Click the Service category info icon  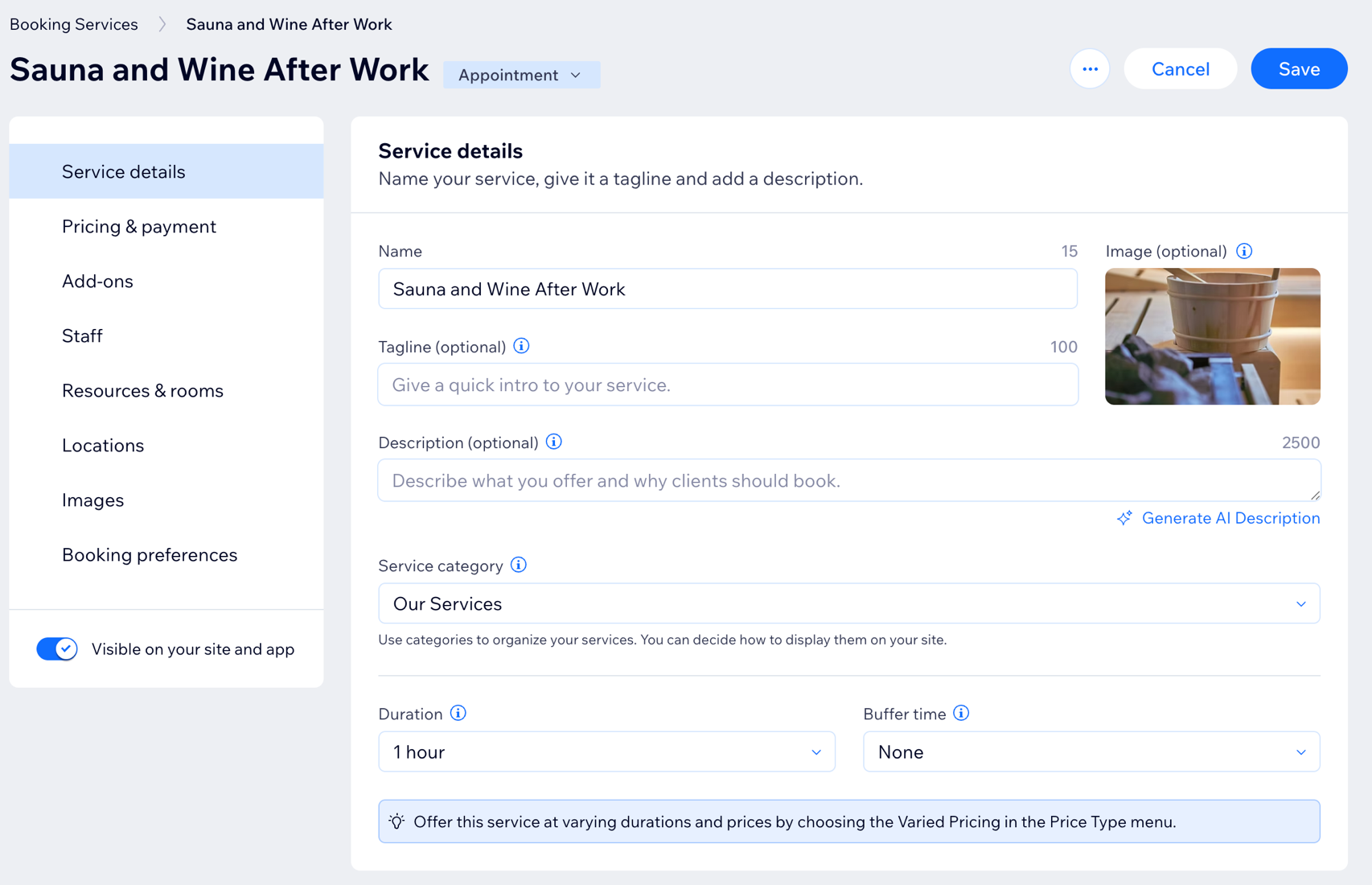click(519, 565)
